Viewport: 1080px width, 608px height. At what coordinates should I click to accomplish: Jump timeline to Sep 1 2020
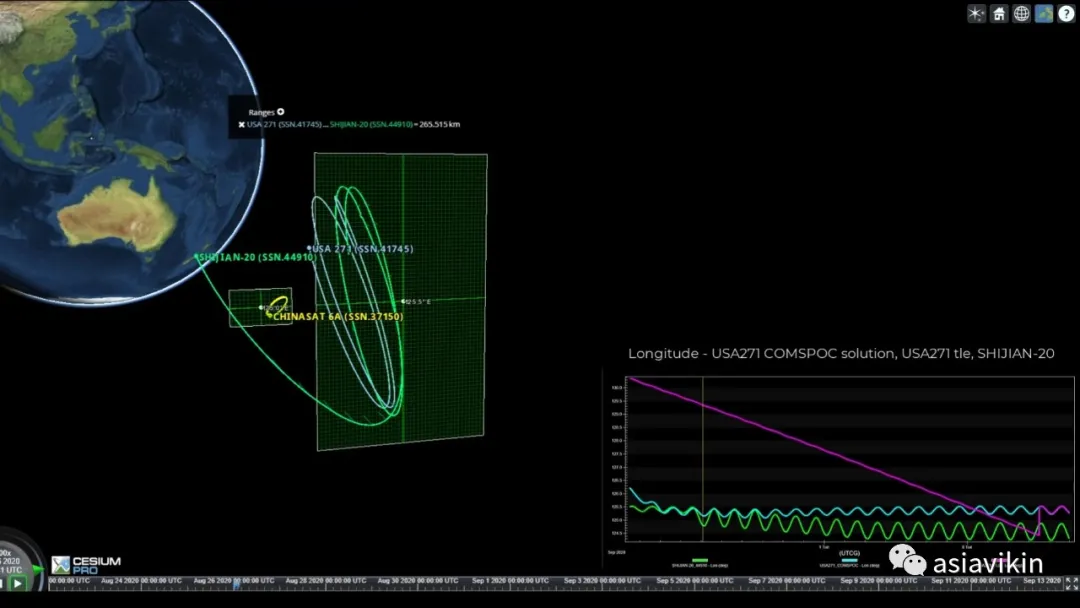[x=510, y=581]
